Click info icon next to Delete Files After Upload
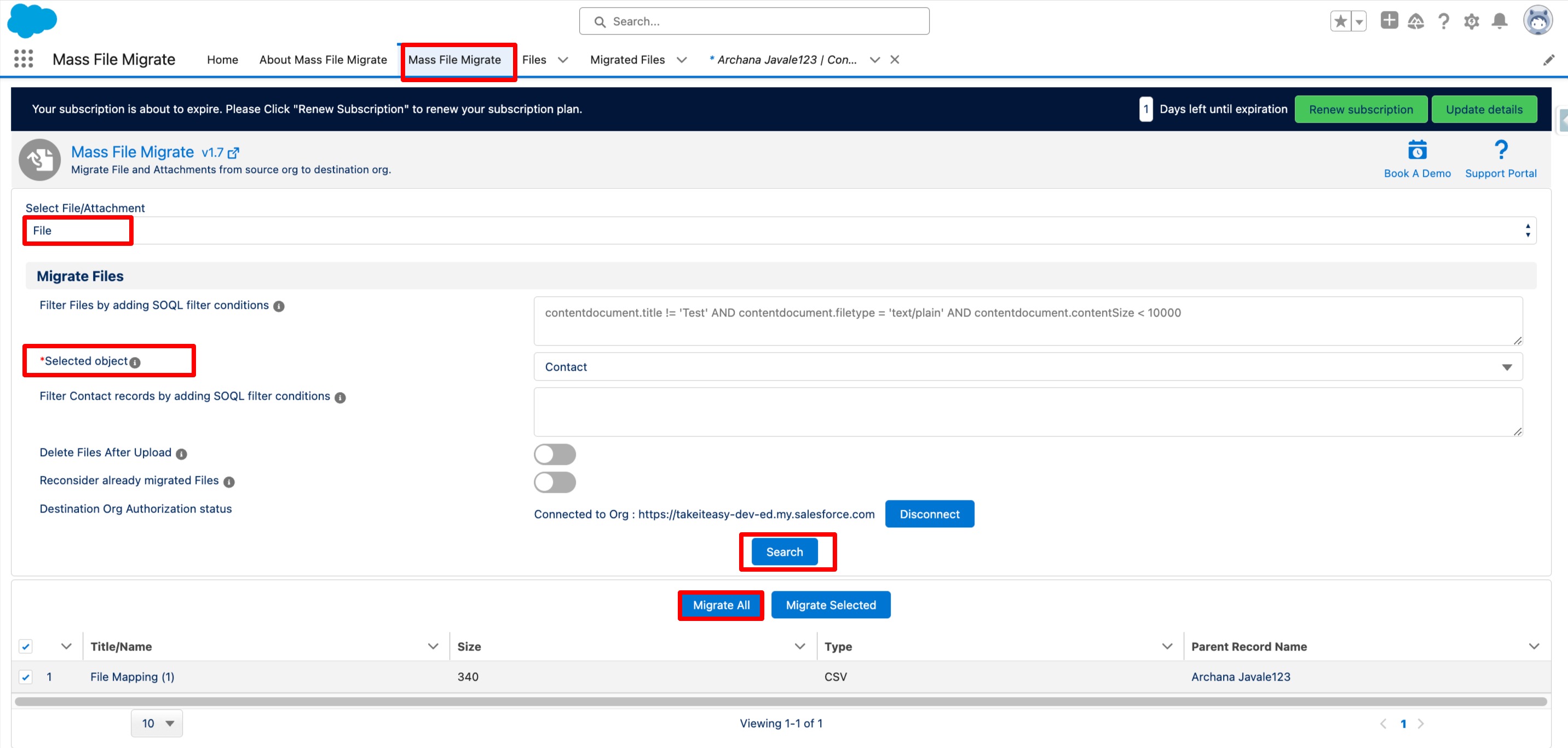 [181, 454]
